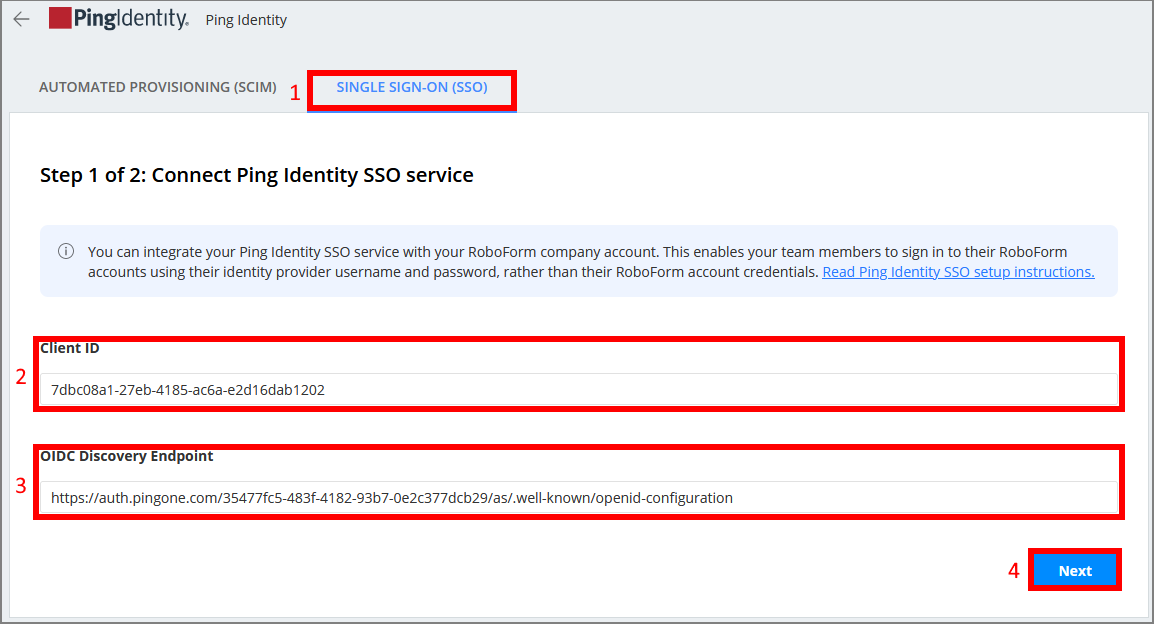Click into the OIDC Discovery Endpoint field
The image size is (1154, 624).
click(578, 497)
